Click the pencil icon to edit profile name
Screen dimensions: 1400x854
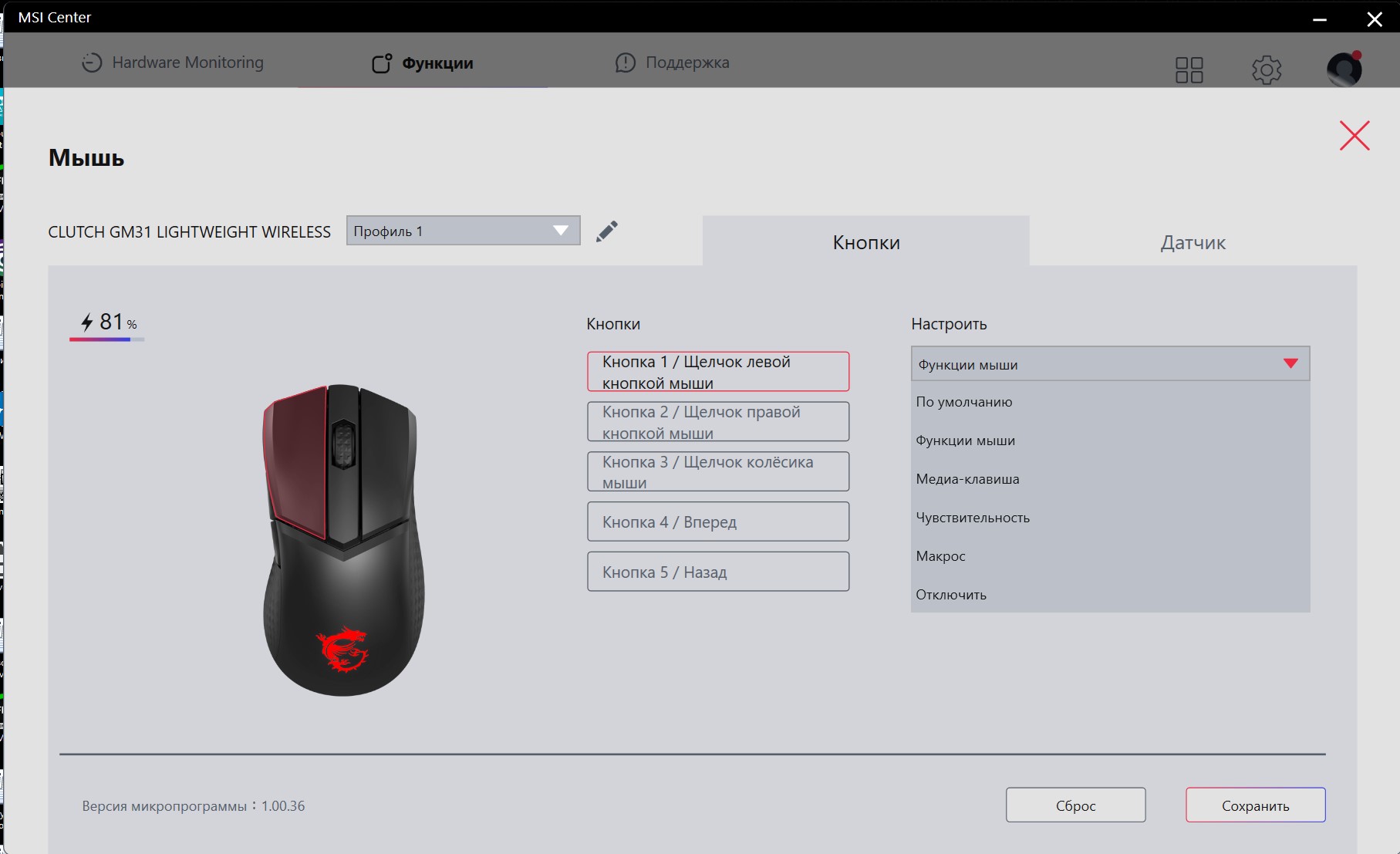tap(607, 231)
